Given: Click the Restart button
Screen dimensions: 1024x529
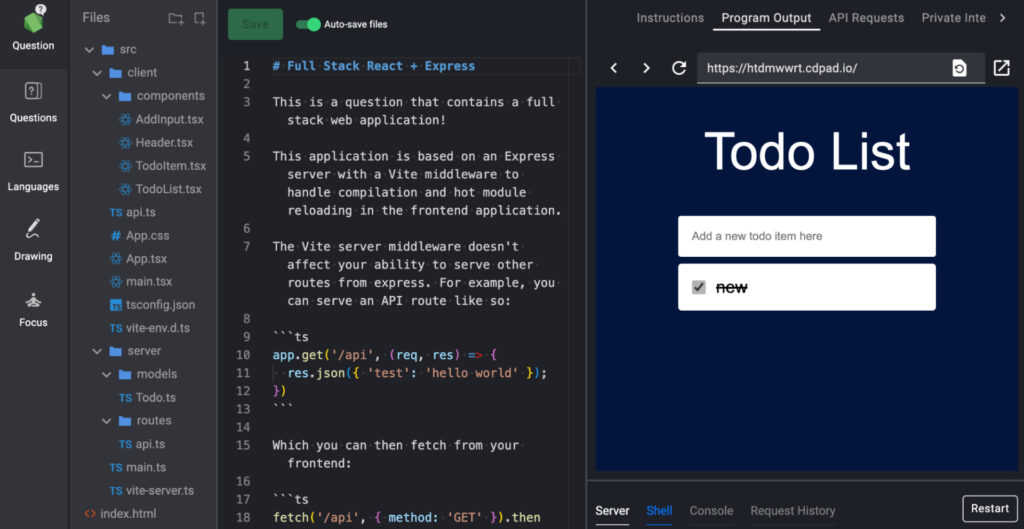Looking at the screenshot, I should (989, 508).
